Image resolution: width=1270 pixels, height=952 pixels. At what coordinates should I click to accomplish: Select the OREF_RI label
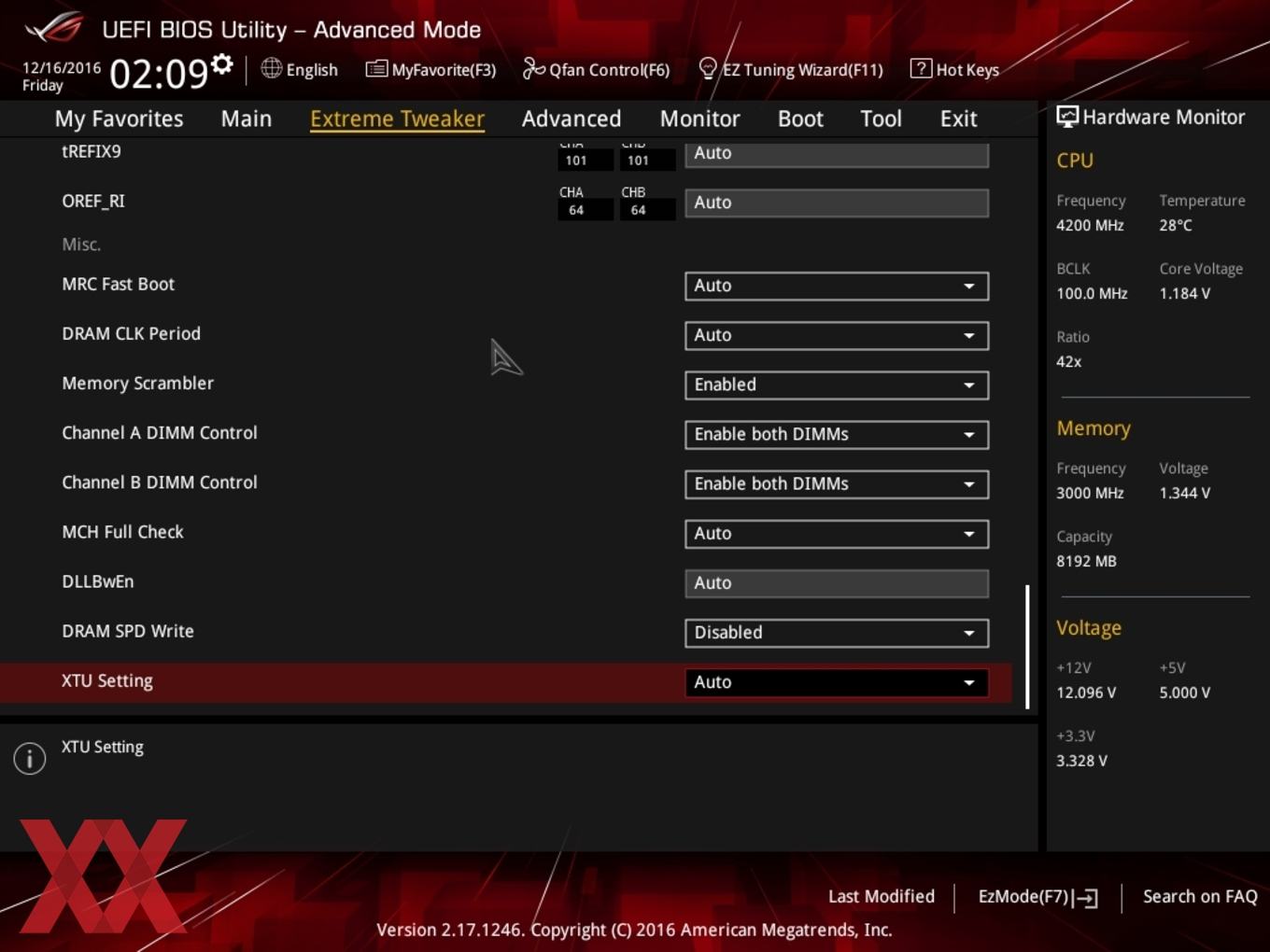tap(92, 201)
